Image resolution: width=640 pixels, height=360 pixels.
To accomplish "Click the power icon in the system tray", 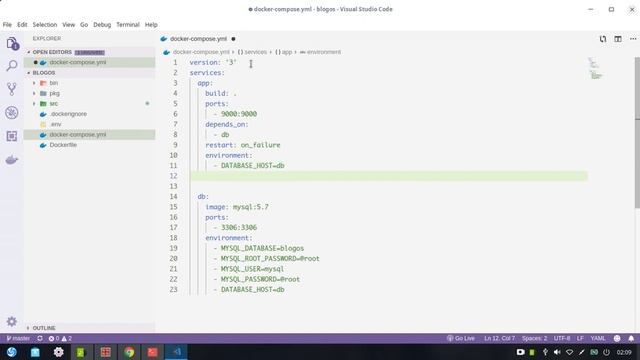I will [x=607, y=352].
